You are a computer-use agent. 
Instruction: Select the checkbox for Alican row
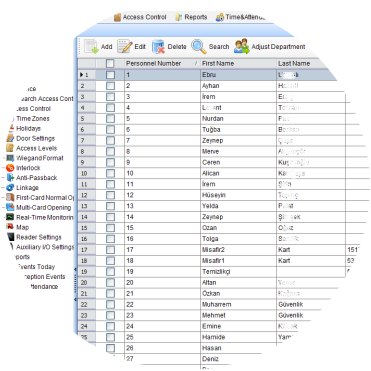point(110,173)
